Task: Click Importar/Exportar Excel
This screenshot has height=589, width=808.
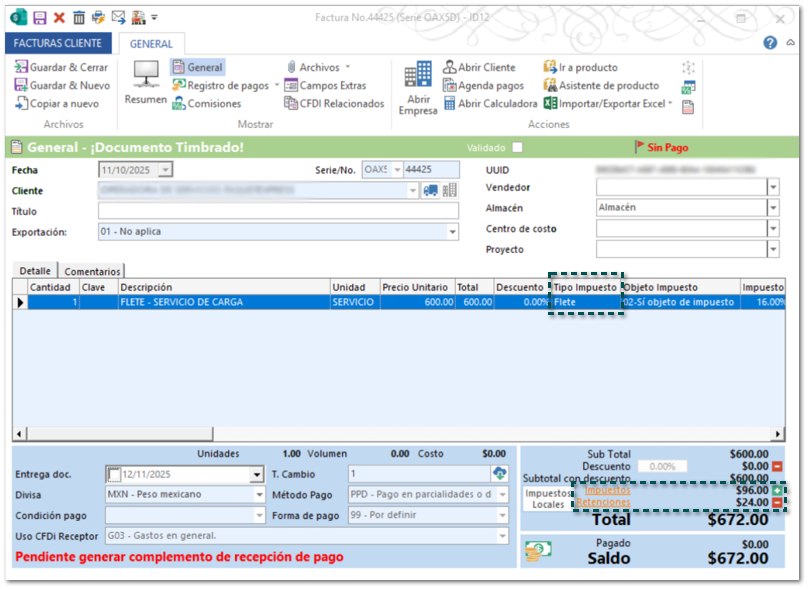Action: (x=608, y=103)
